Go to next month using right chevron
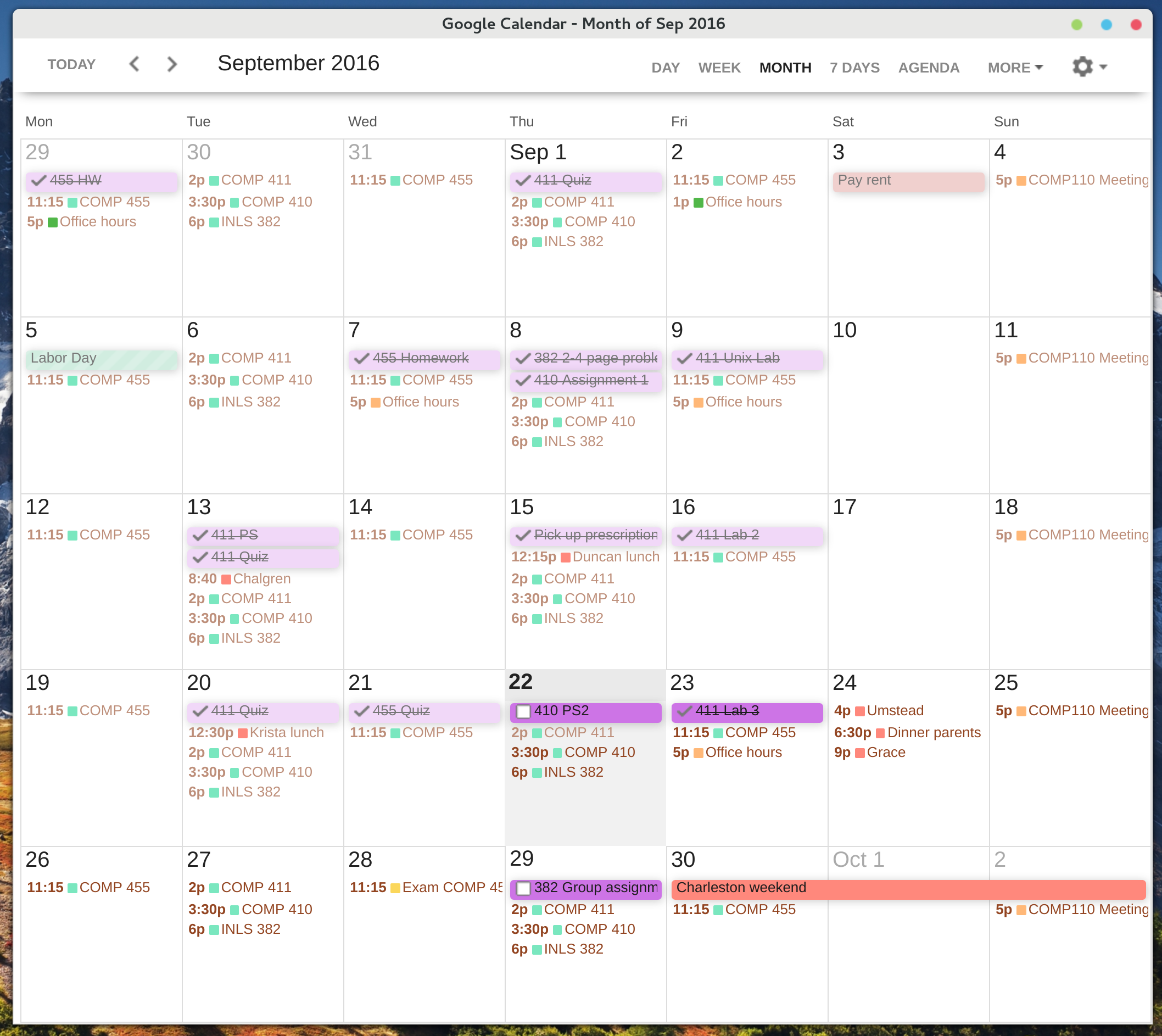The image size is (1162, 1036). pyautogui.click(x=171, y=64)
